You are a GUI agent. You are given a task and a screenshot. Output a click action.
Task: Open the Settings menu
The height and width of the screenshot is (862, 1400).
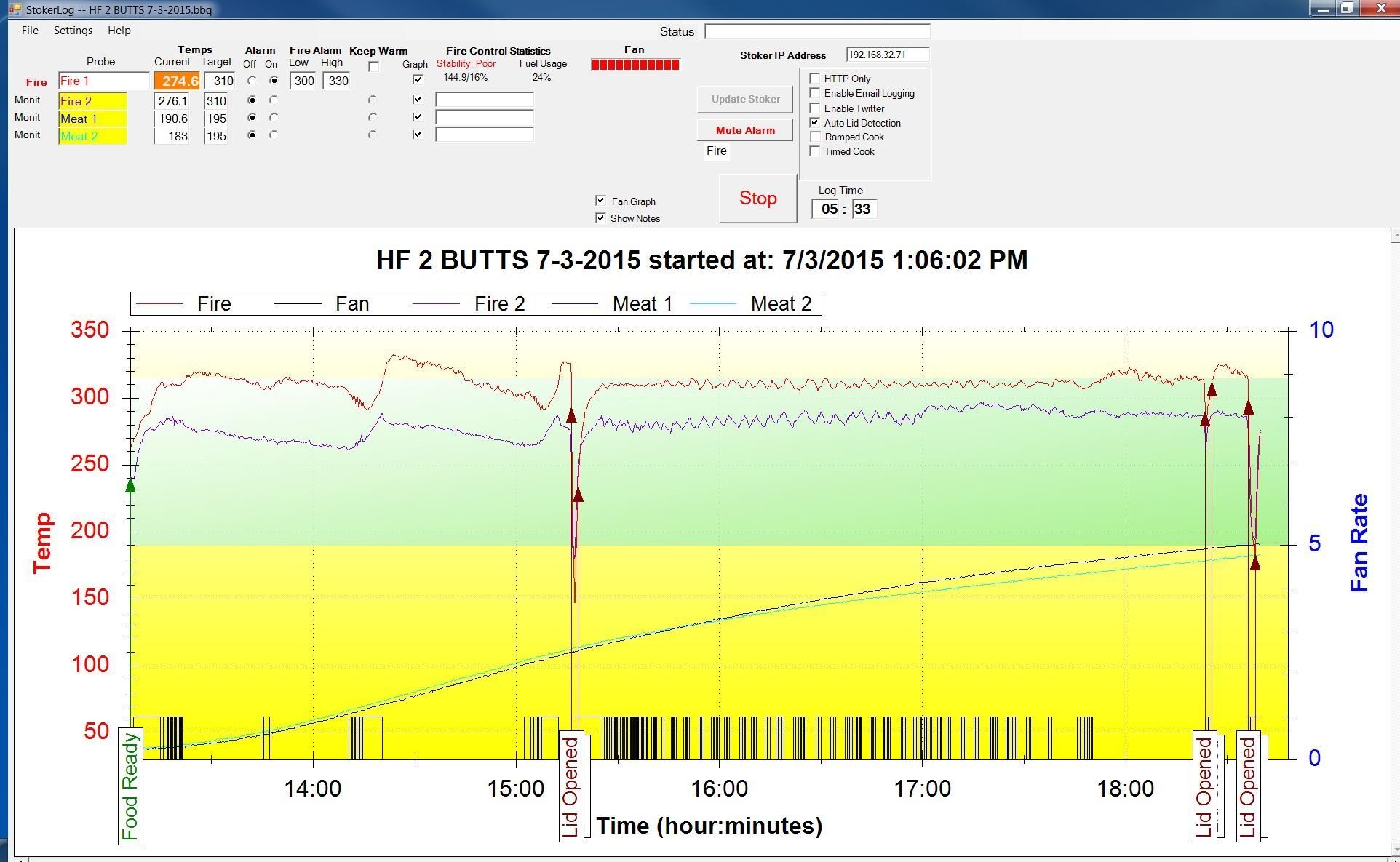[x=73, y=31]
